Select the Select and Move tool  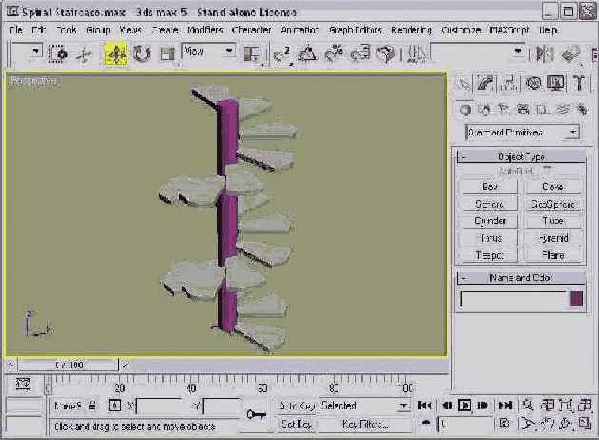[116, 55]
